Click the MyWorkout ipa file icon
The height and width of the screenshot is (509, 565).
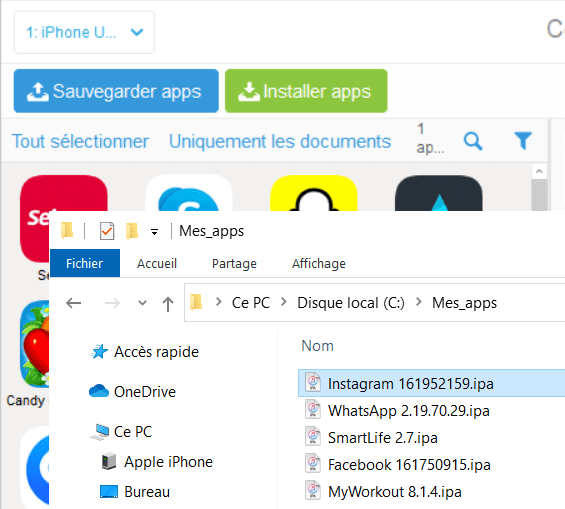(313, 490)
